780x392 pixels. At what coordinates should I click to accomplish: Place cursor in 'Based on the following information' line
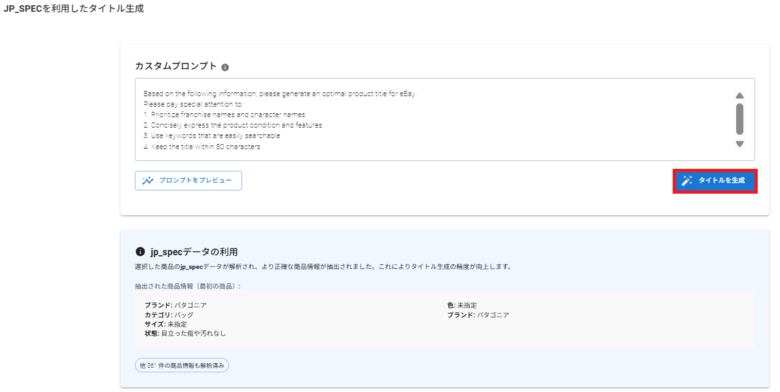[x=280, y=94]
